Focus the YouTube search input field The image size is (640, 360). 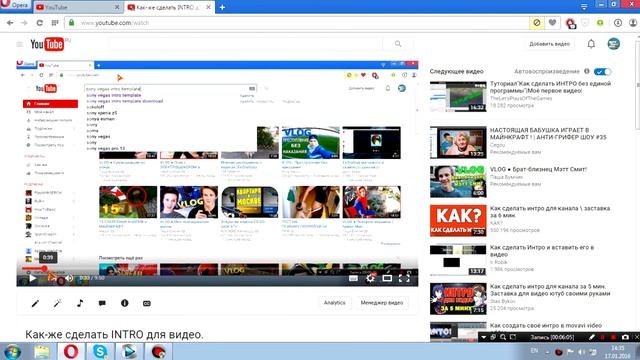tap(246, 44)
